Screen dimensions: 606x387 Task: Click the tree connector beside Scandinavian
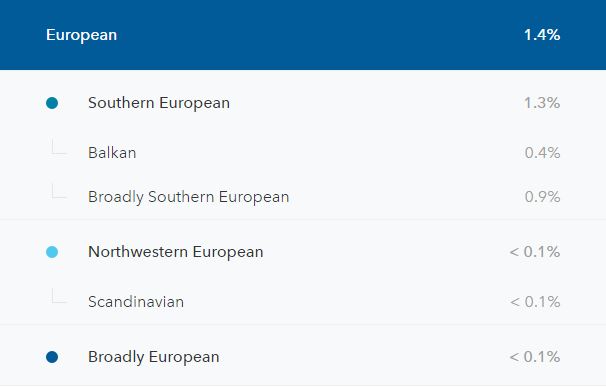point(59,296)
